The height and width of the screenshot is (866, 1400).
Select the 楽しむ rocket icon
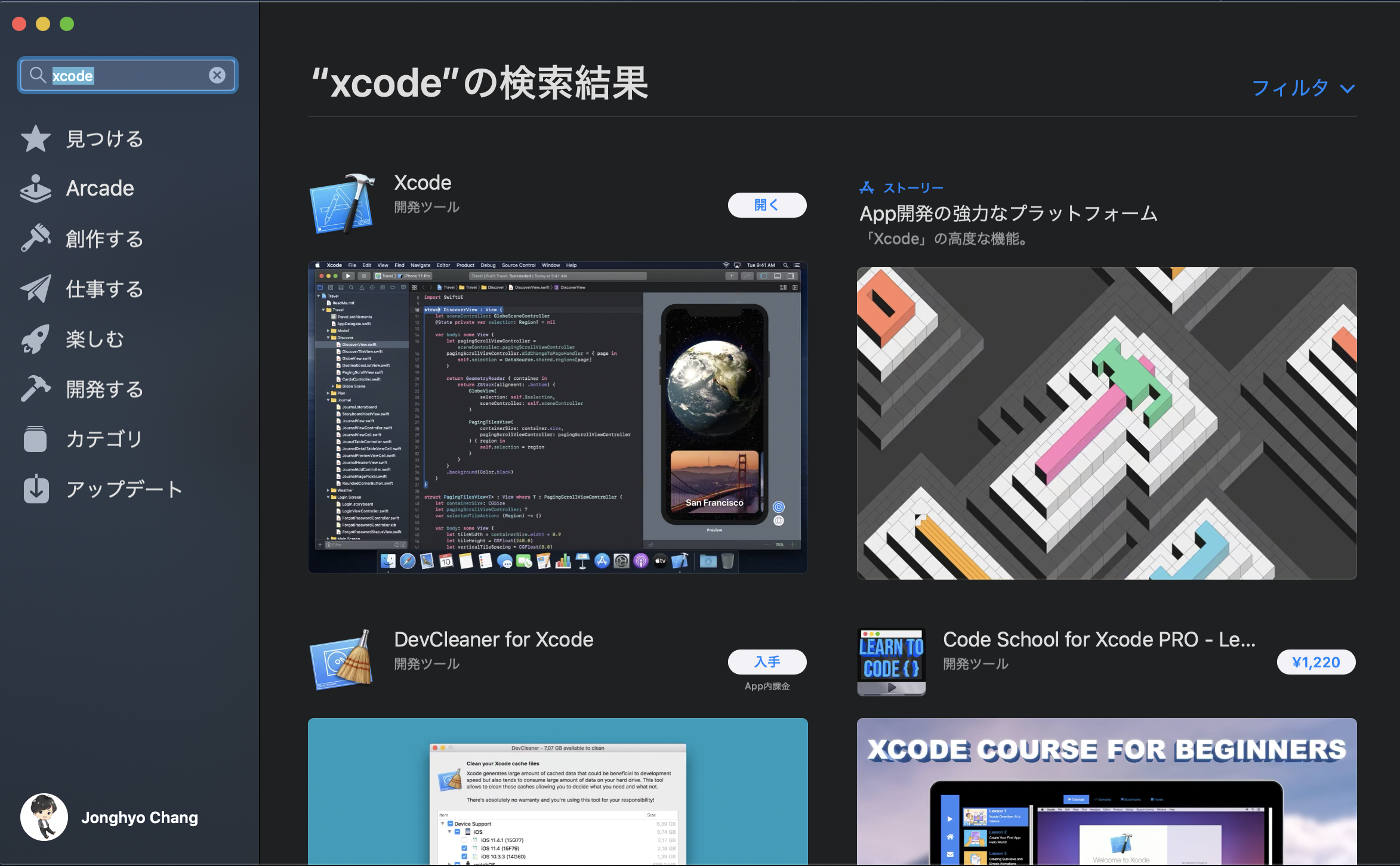pos(36,339)
